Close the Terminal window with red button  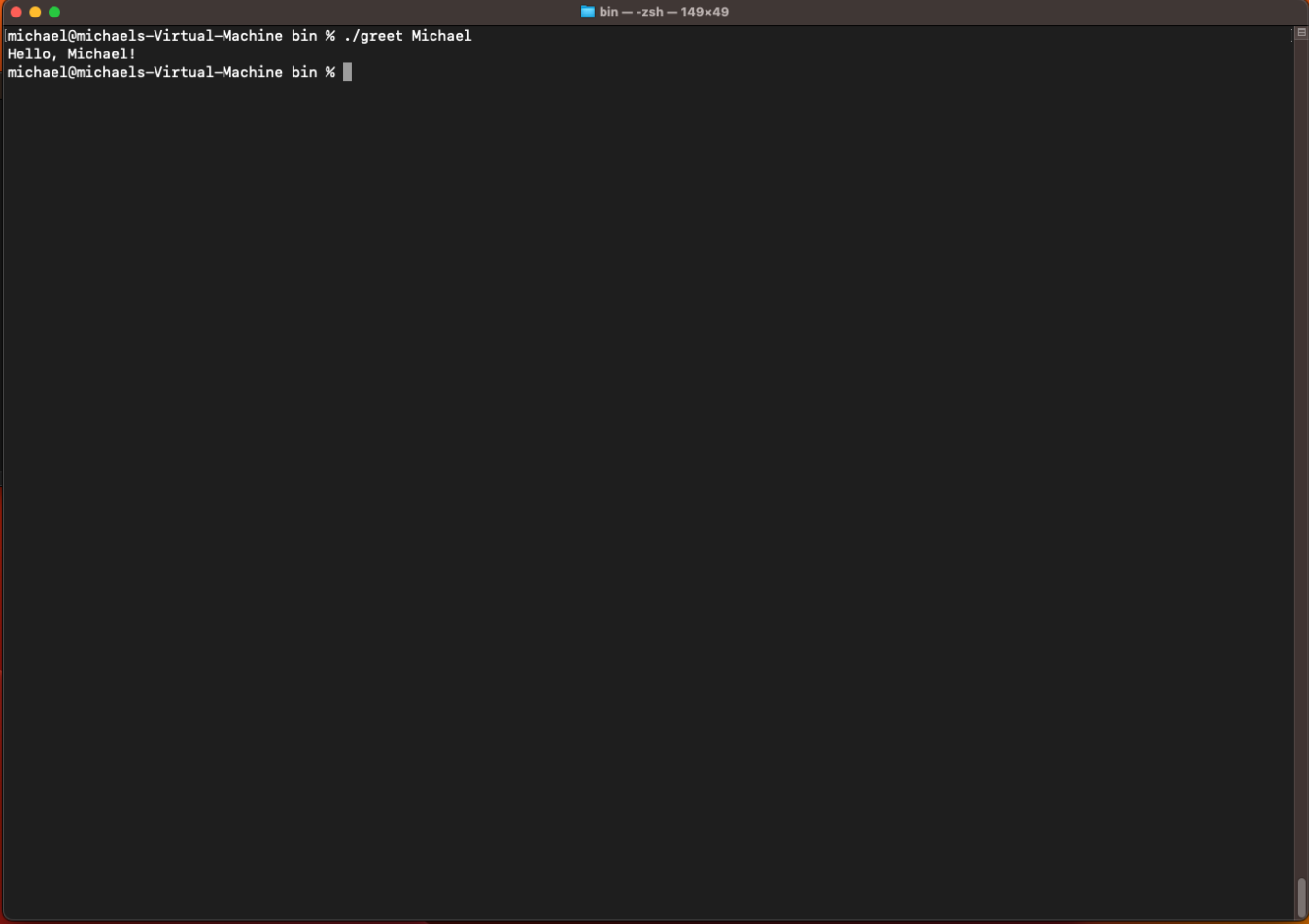pos(16,12)
